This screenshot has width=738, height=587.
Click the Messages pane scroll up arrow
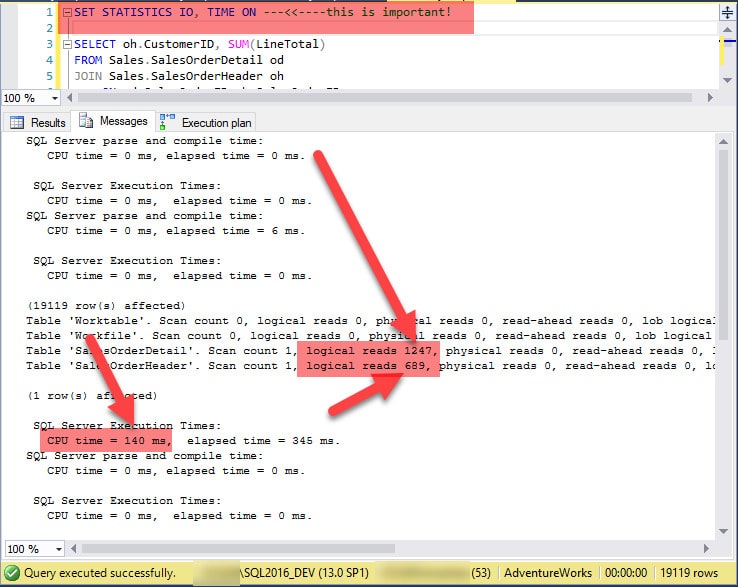(723, 141)
